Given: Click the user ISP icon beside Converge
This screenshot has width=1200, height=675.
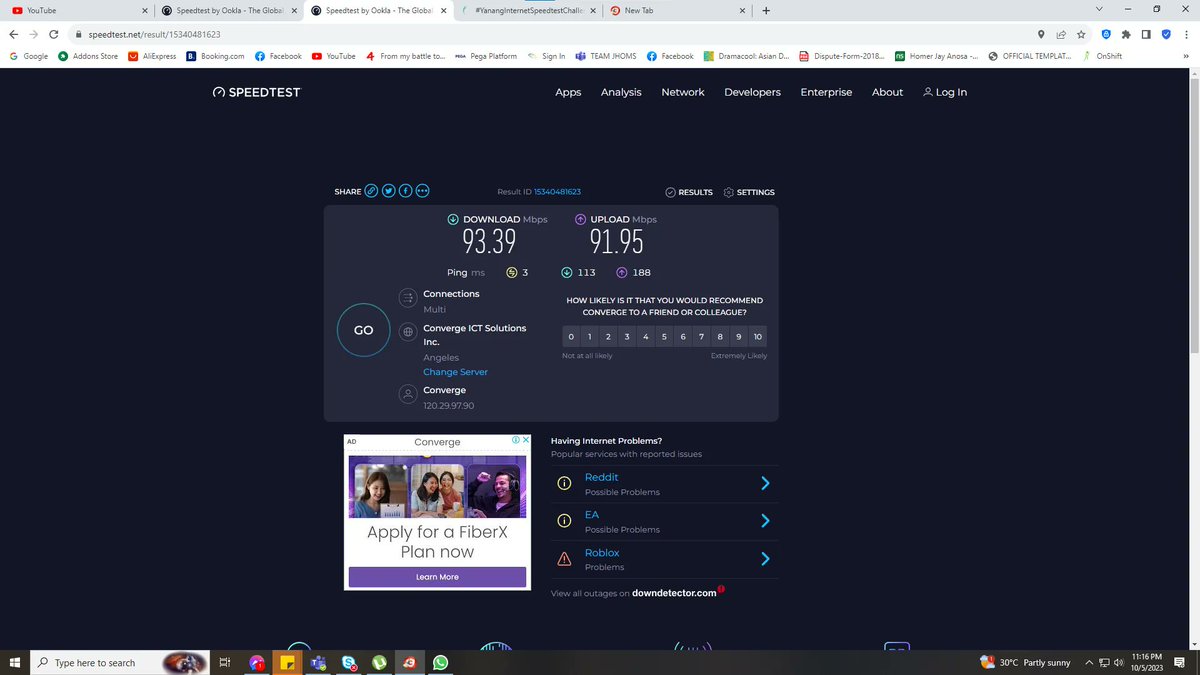Looking at the screenshot, I should tap(407, 394).
